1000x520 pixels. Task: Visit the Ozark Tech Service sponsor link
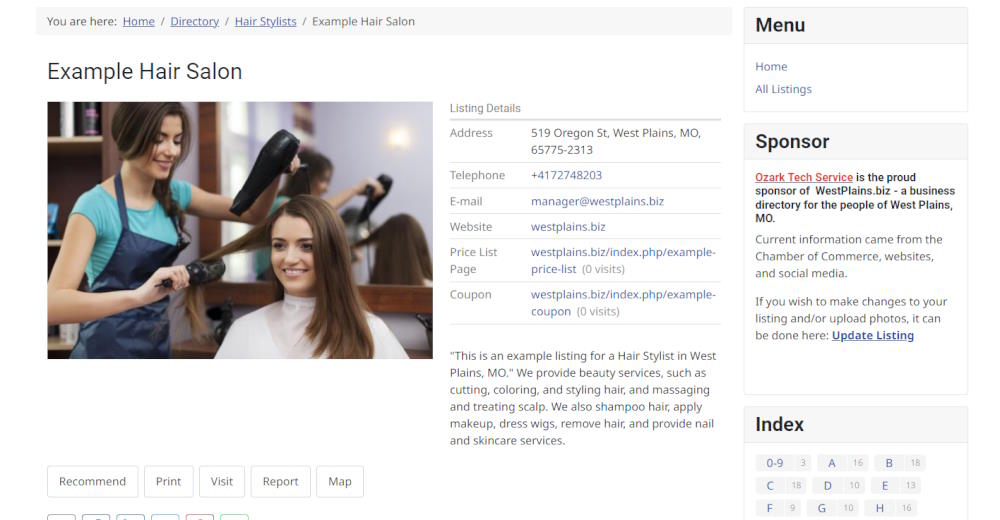click(804, 177)
